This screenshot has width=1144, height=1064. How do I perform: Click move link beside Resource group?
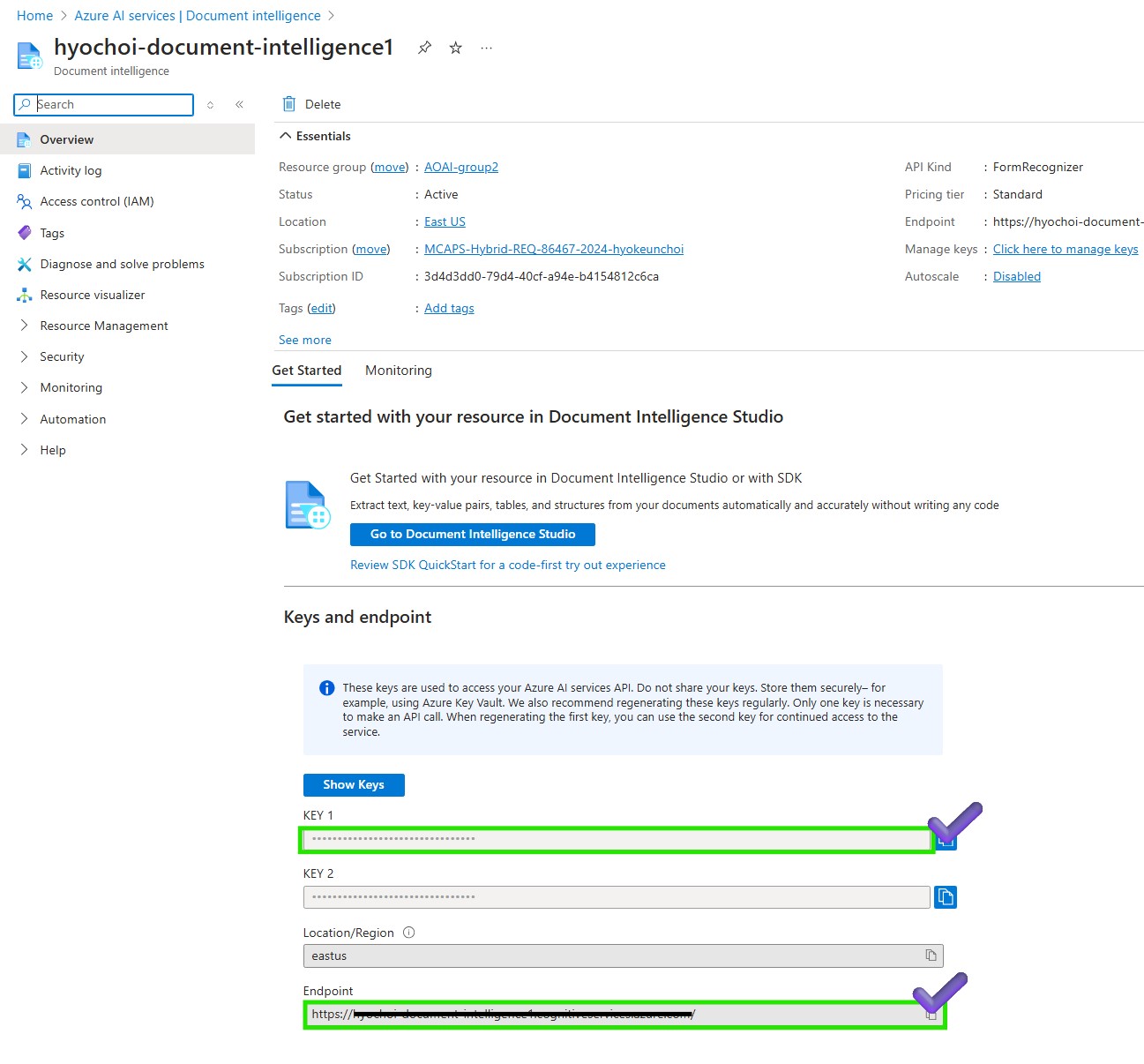(390, 167)
